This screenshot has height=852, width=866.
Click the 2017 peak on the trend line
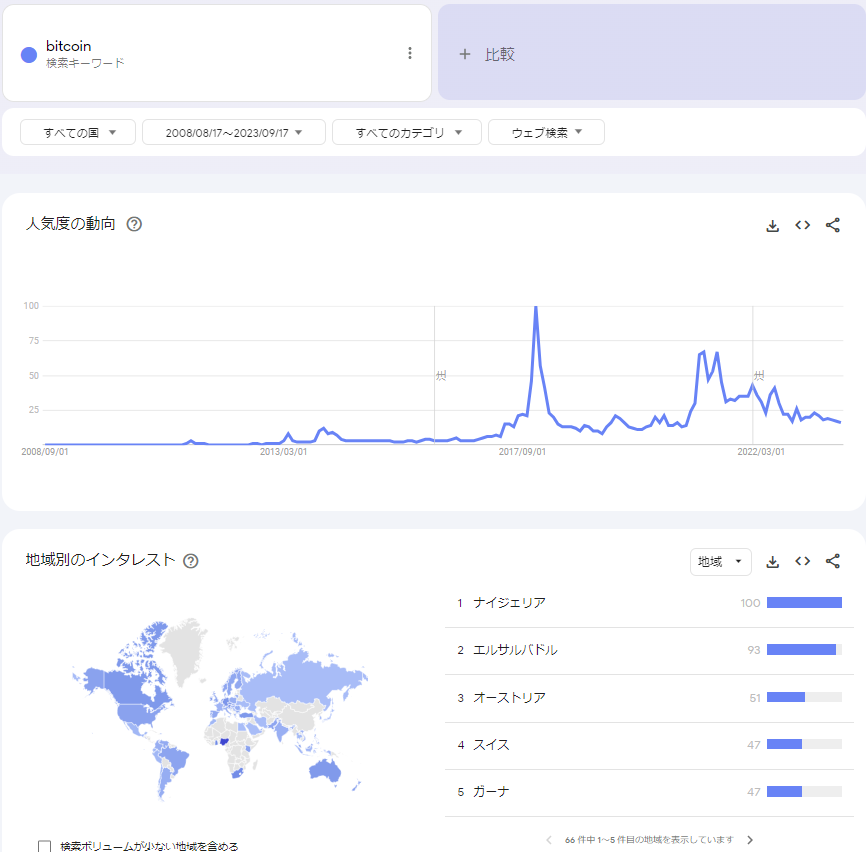tap(536, 308)
